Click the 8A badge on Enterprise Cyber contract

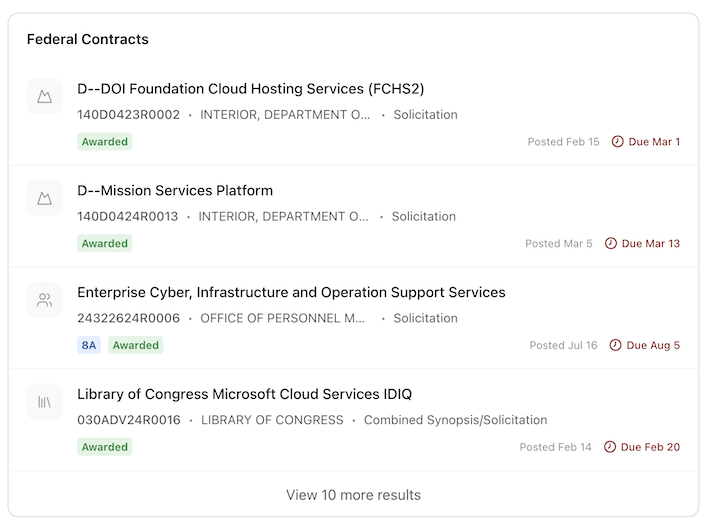89,346
